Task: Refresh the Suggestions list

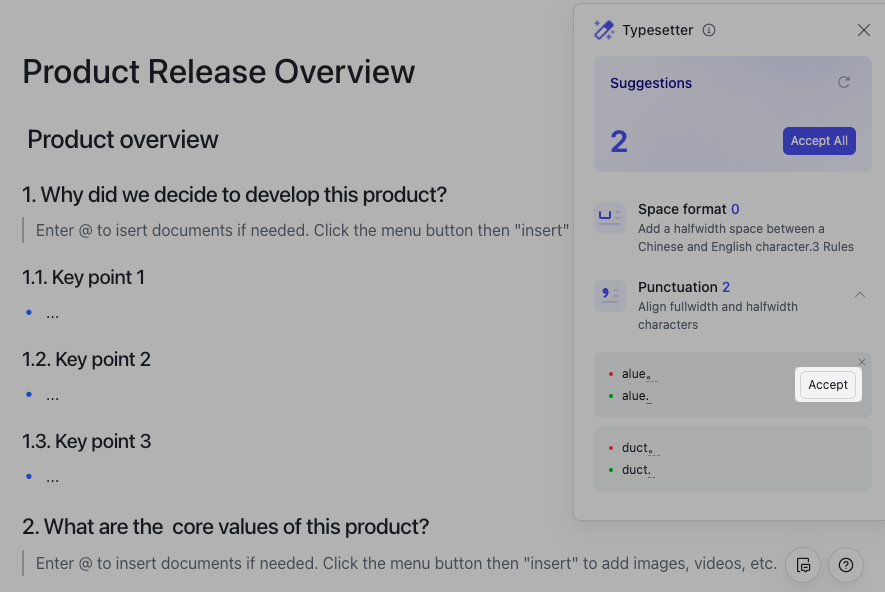Action: [844, 82]
